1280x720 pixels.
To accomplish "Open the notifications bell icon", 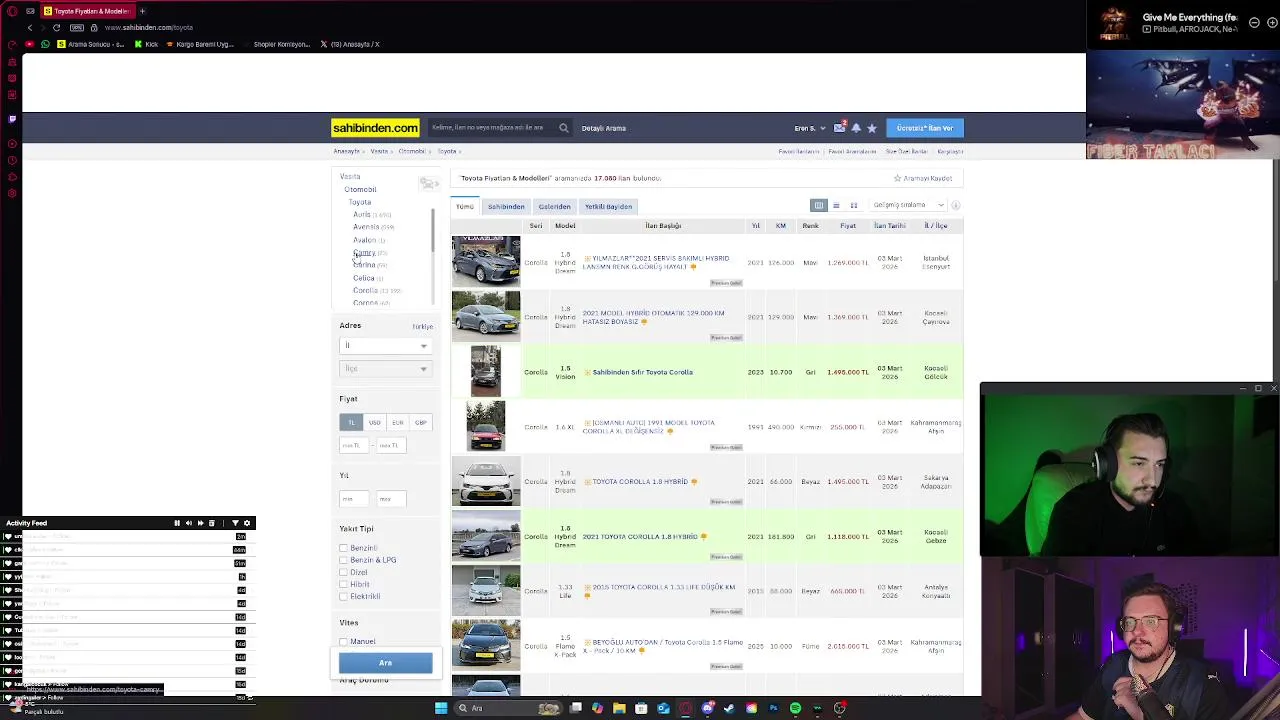I will coord(856,128).
